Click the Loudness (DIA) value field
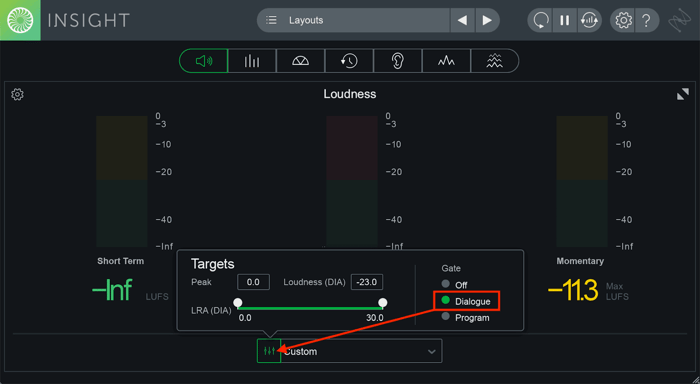Viewport: 700px width, 384px height. click(367, 282)
